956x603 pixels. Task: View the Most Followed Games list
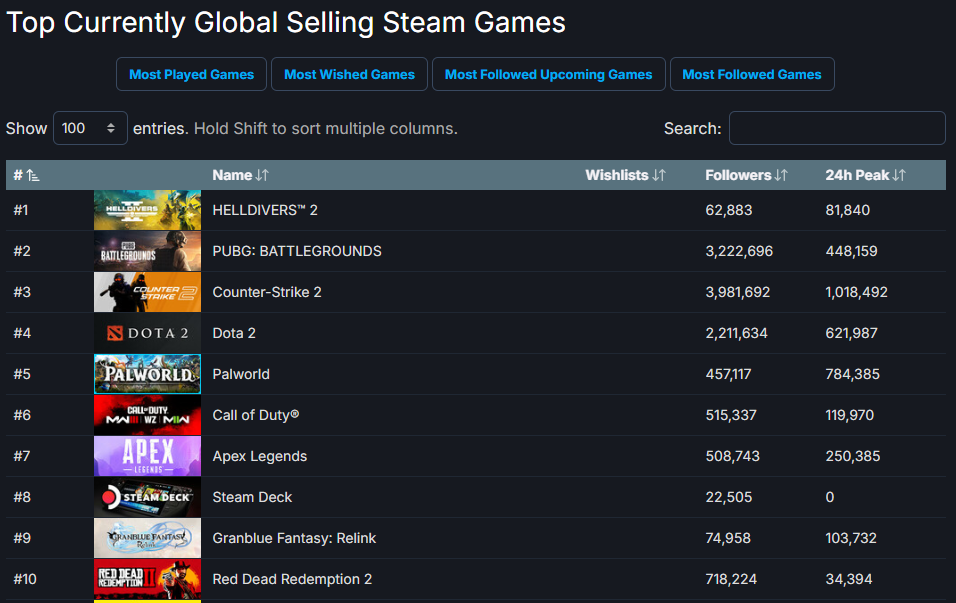coord(751,74)
